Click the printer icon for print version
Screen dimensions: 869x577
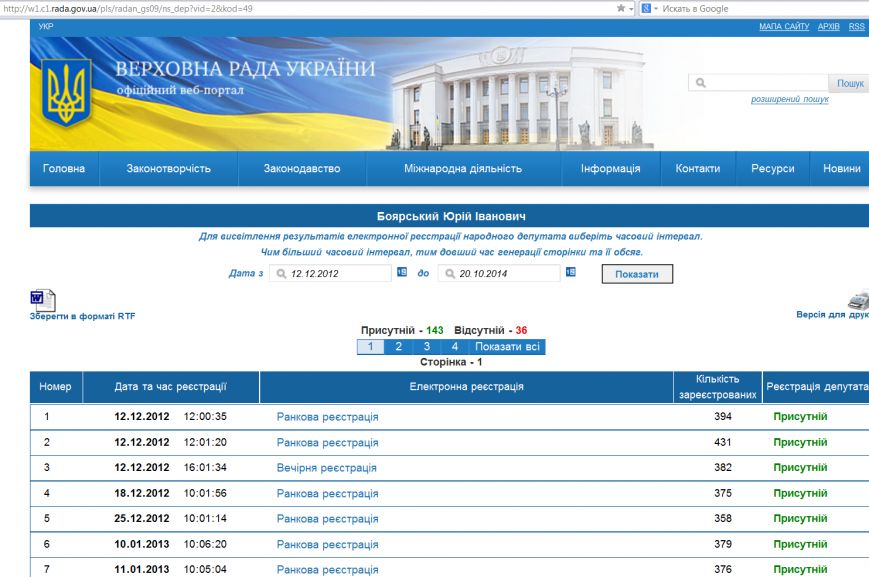point(858,300)
